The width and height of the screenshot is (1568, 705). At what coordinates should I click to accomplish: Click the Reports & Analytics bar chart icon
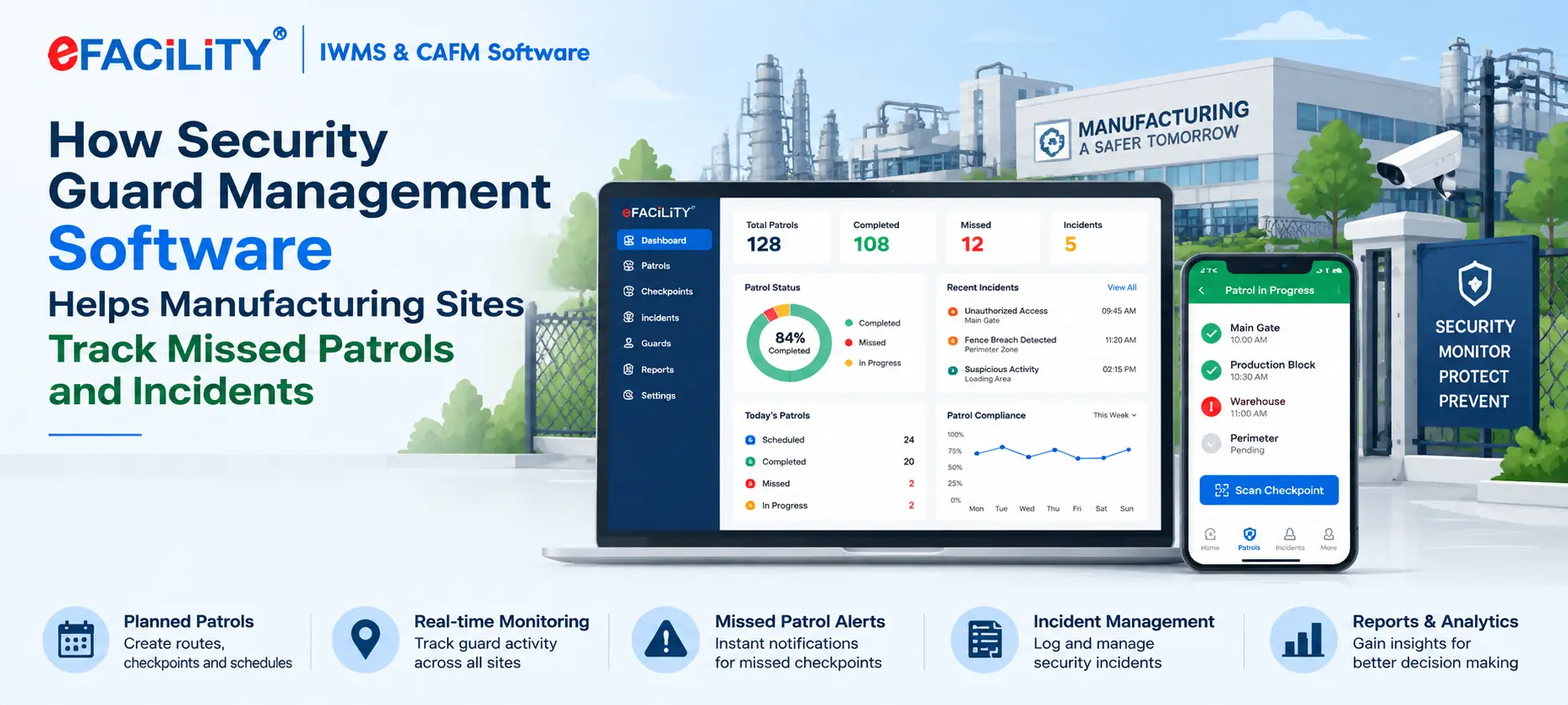coord(1304,640)
